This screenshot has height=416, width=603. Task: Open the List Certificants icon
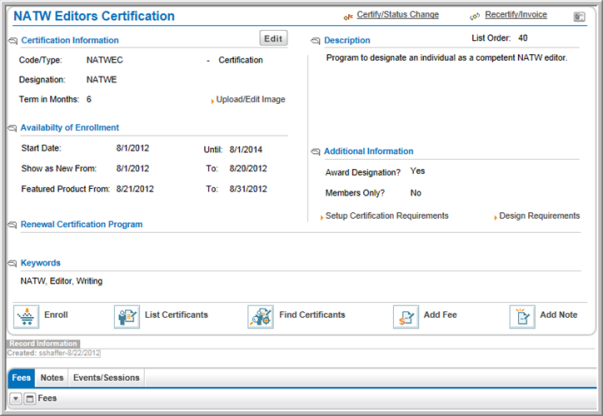[127, 316]
